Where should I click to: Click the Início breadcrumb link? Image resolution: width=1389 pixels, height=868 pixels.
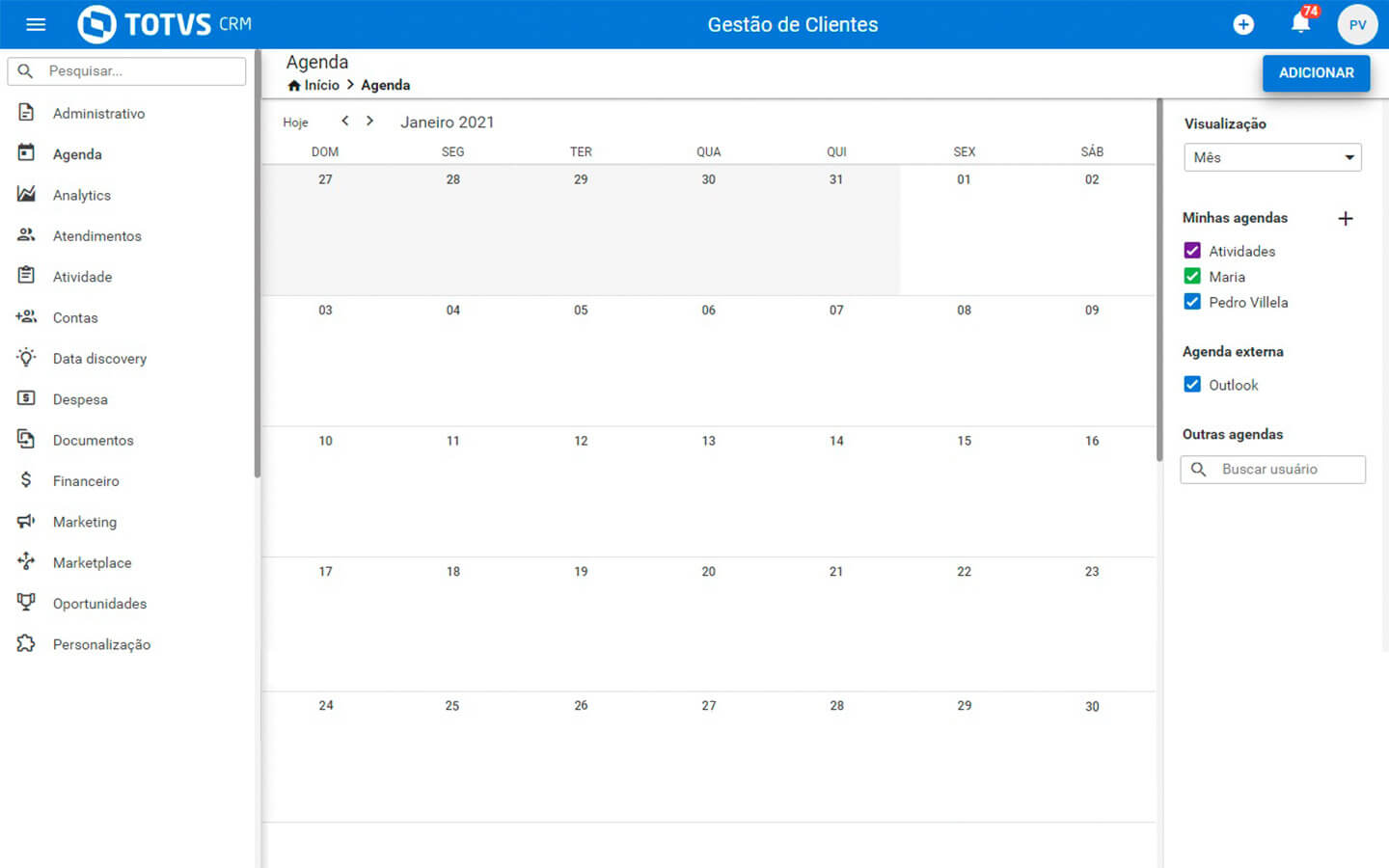(321, 85)
